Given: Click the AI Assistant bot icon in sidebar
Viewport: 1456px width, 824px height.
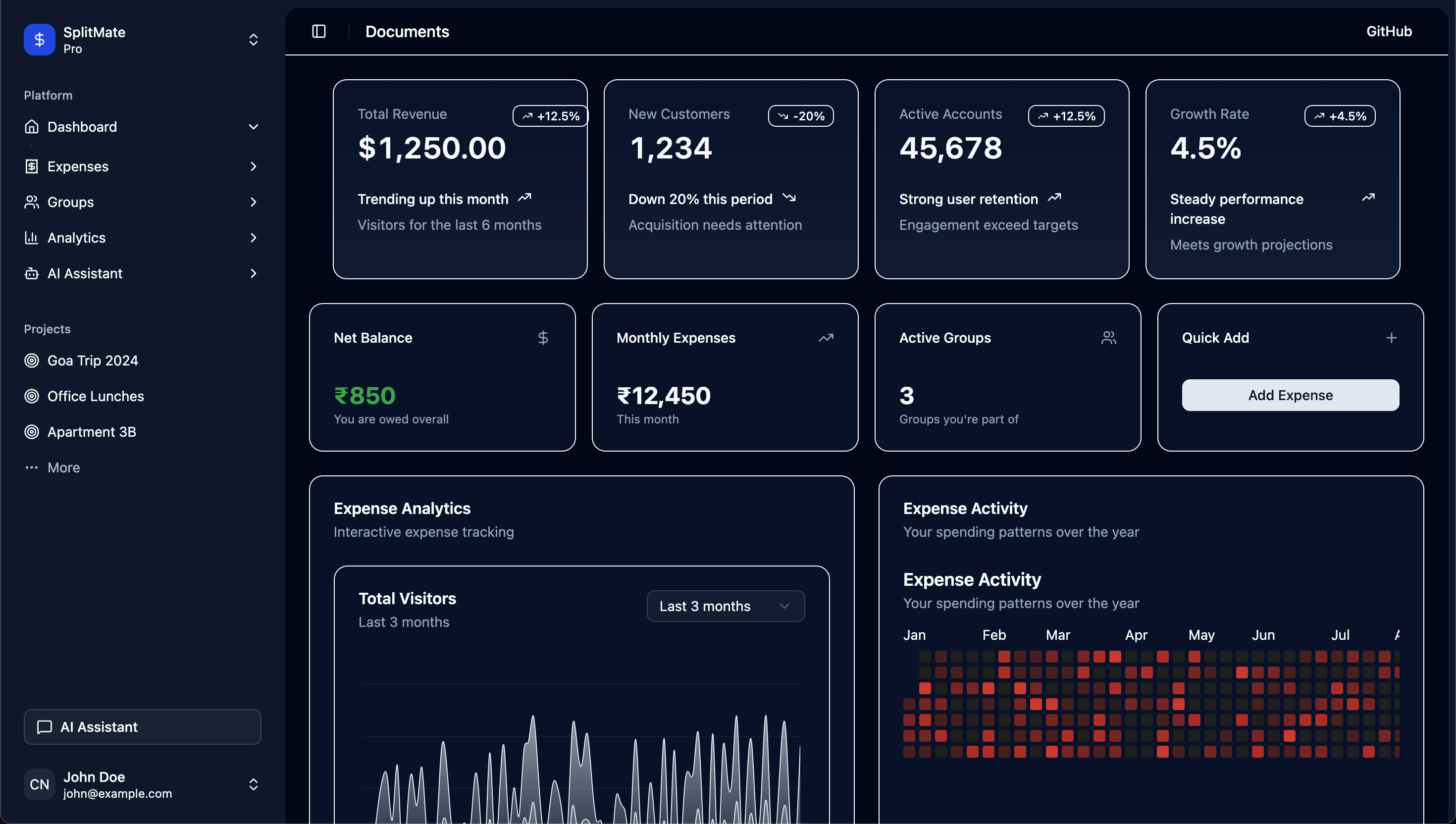Looking at the screenshot, I should [32, 273].
